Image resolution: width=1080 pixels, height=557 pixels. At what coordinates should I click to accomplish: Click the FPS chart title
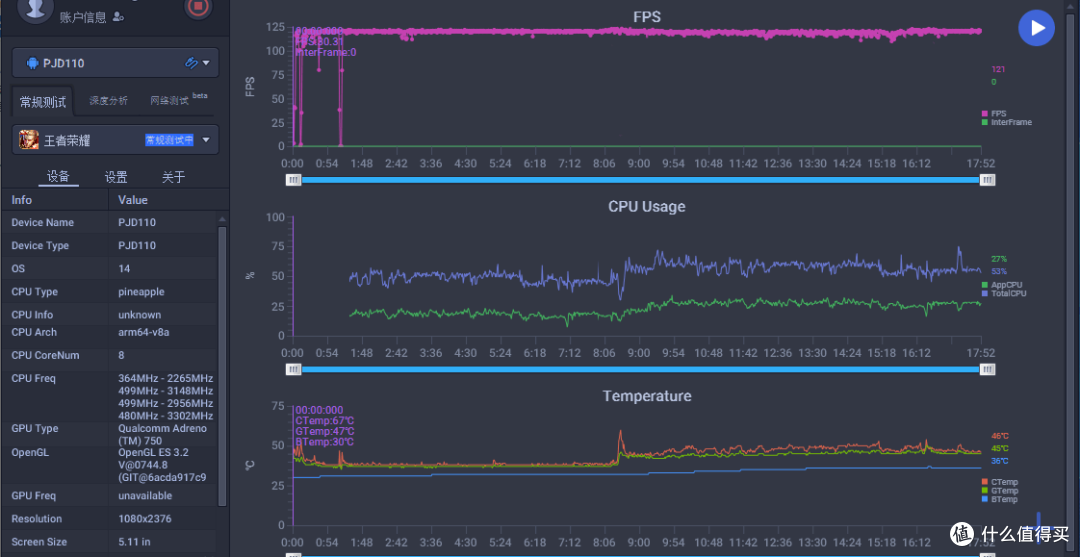[x=647, y=17]
